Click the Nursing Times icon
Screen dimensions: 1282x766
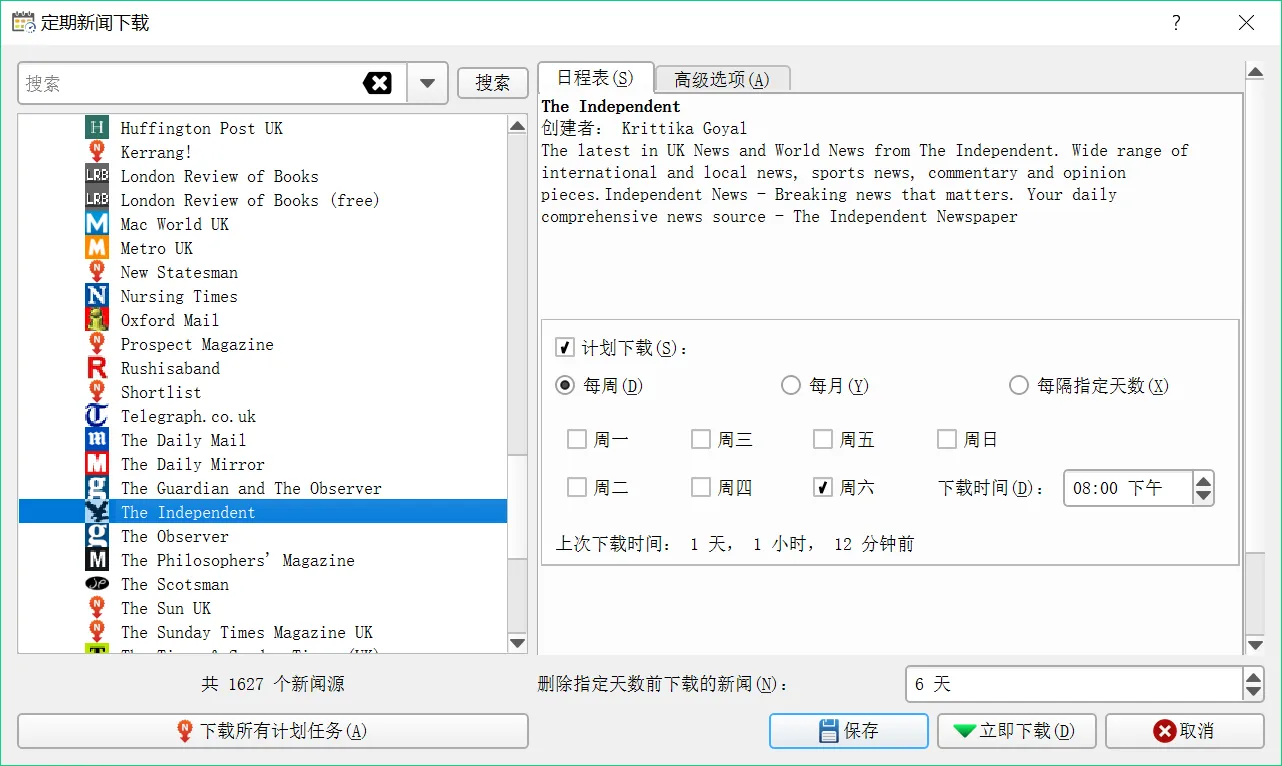[x=97, y=296]
